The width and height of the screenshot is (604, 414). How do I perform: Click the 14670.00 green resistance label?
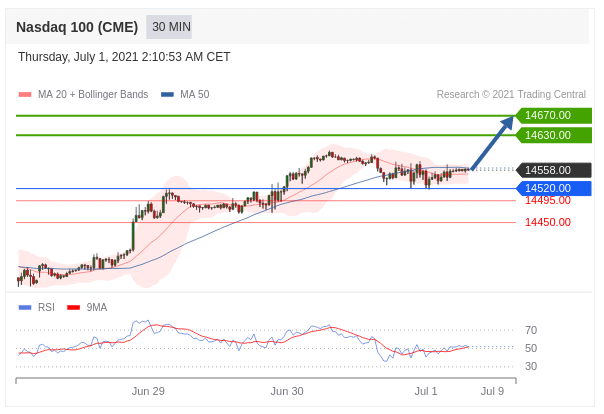pos(552,115)
